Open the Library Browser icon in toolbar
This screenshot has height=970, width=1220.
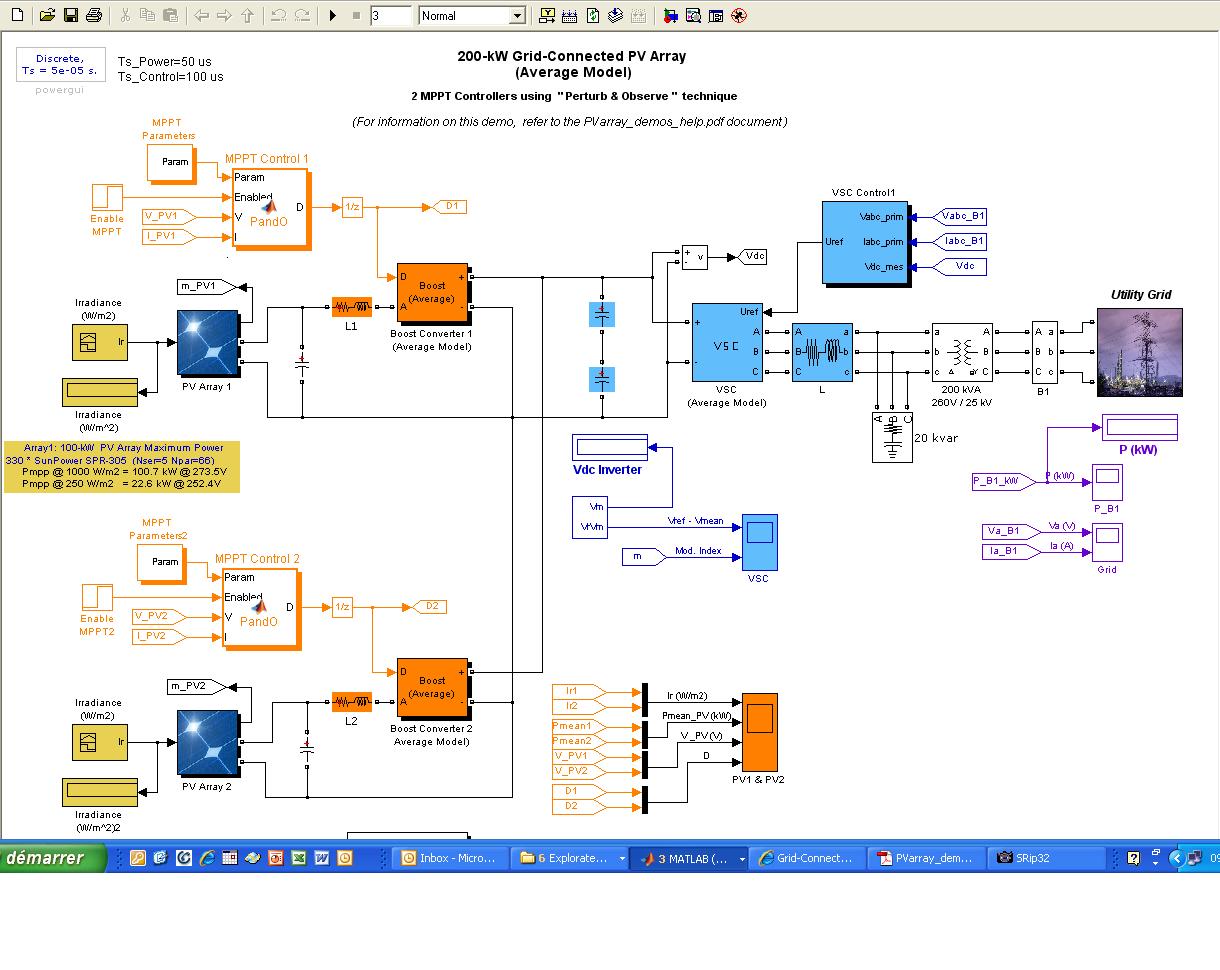(670, 16)
